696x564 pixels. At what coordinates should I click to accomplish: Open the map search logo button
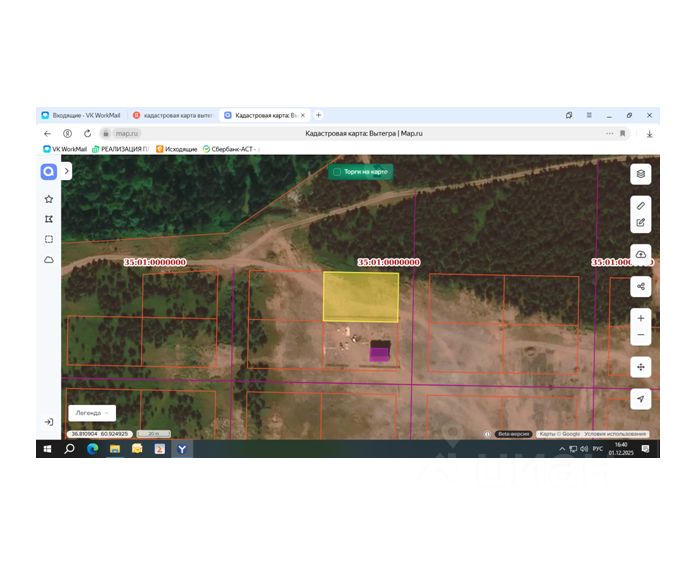click(49, 171)
